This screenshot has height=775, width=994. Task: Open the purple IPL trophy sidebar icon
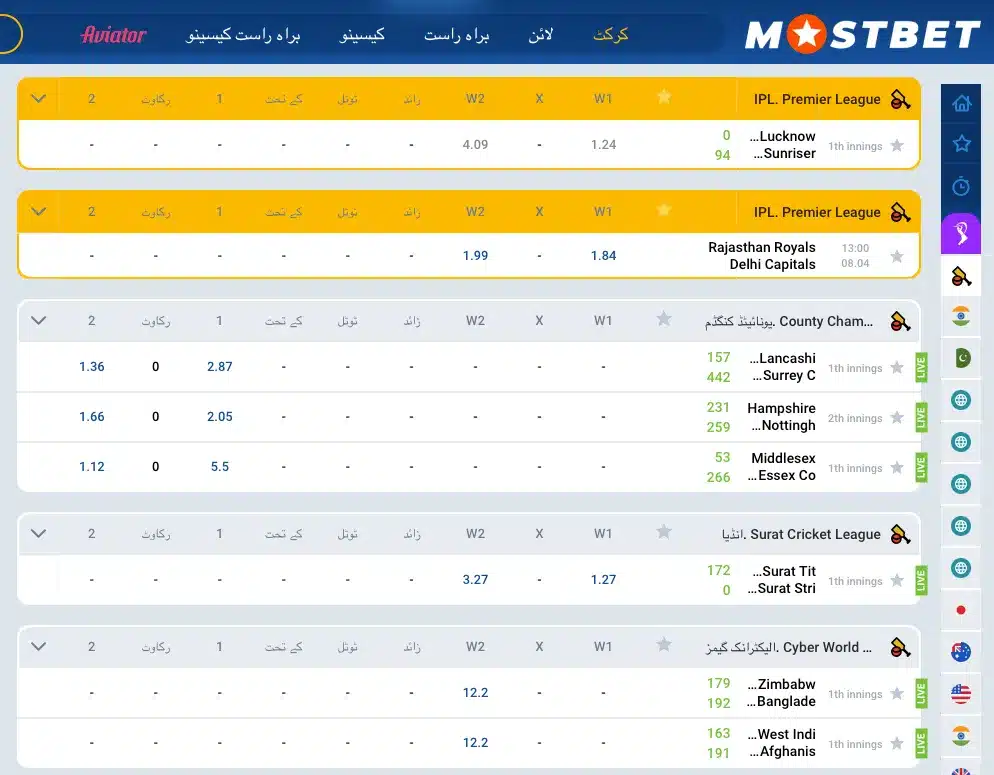pyautogui.click(x=961, y=233)
